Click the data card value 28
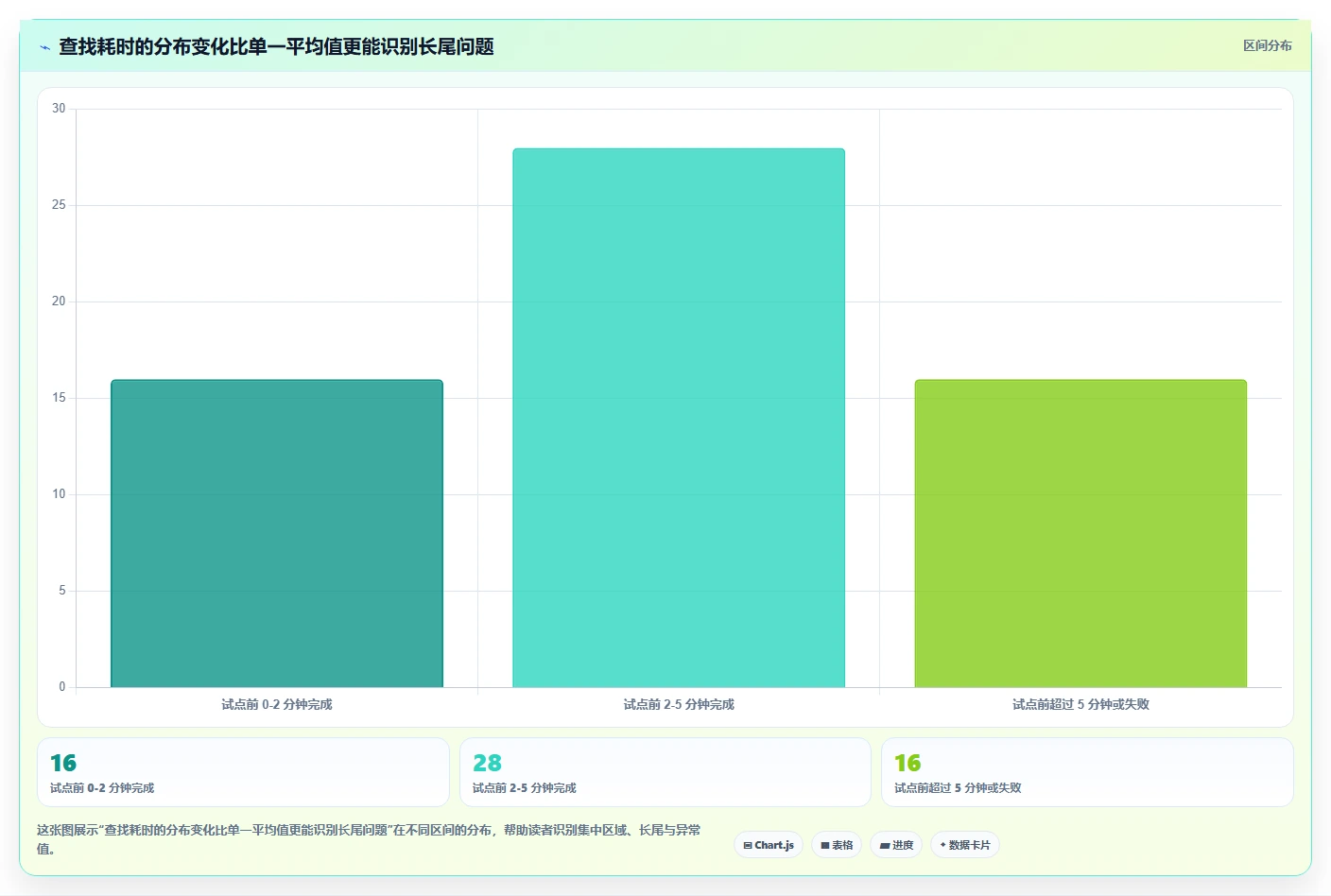 tap(487, 763)
